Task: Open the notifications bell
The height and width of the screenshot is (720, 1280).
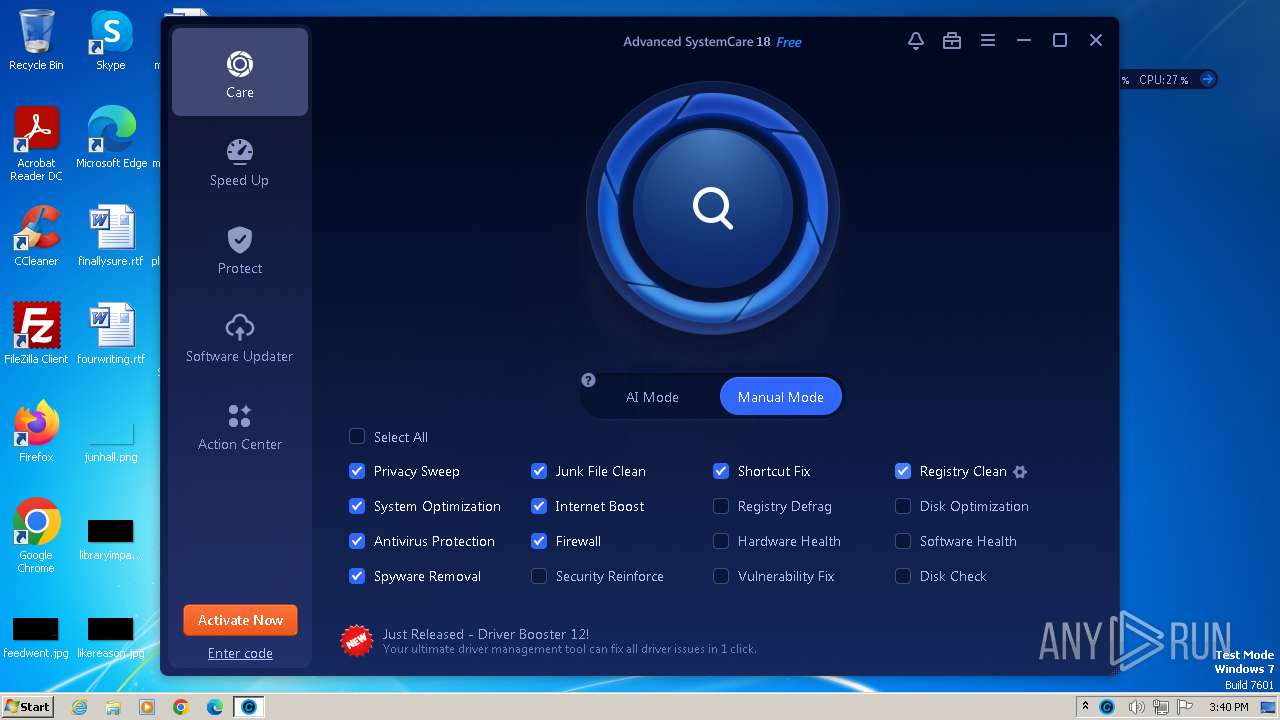Action: coord(915,41)
